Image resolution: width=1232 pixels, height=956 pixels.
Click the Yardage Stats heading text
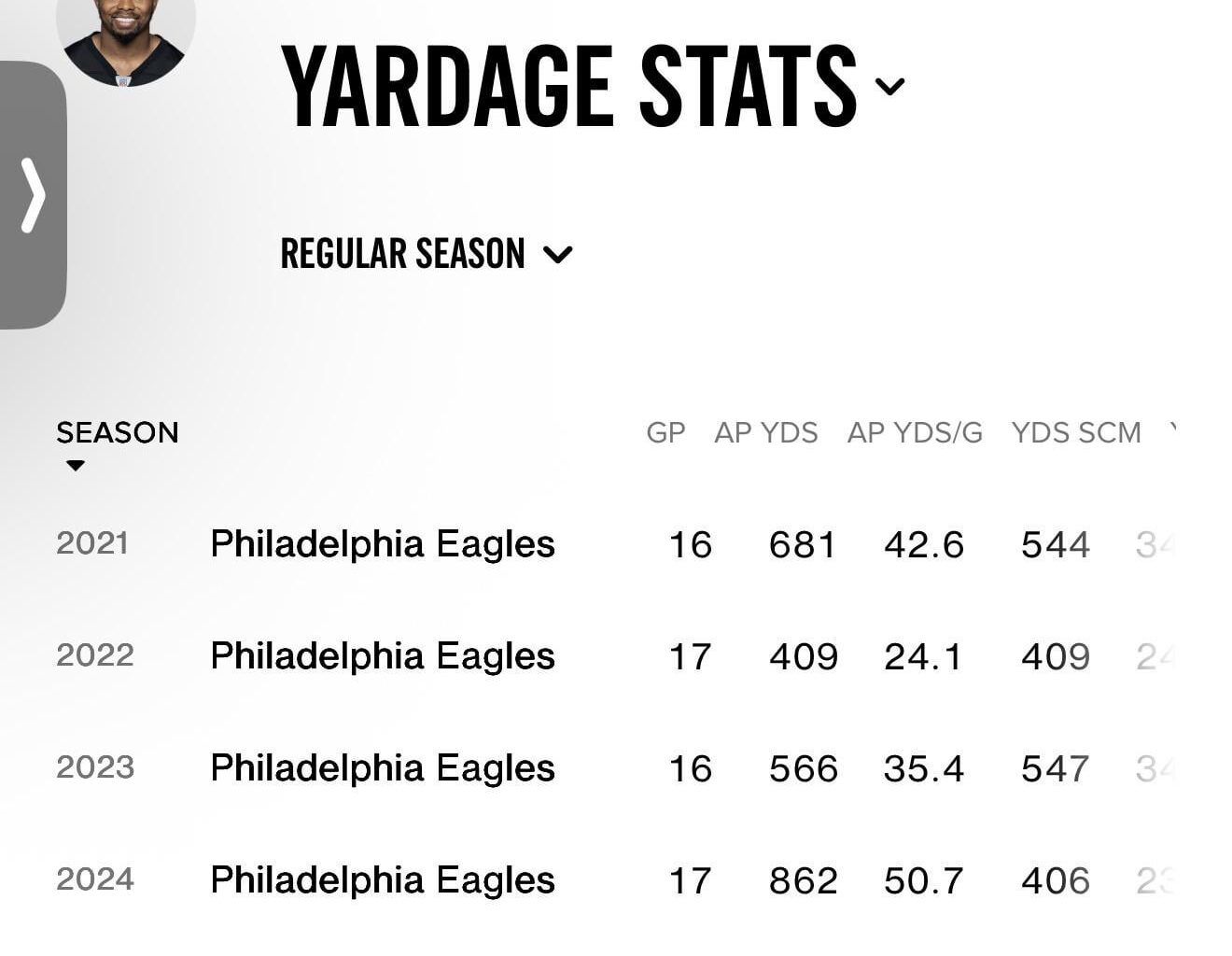[568, 86]
